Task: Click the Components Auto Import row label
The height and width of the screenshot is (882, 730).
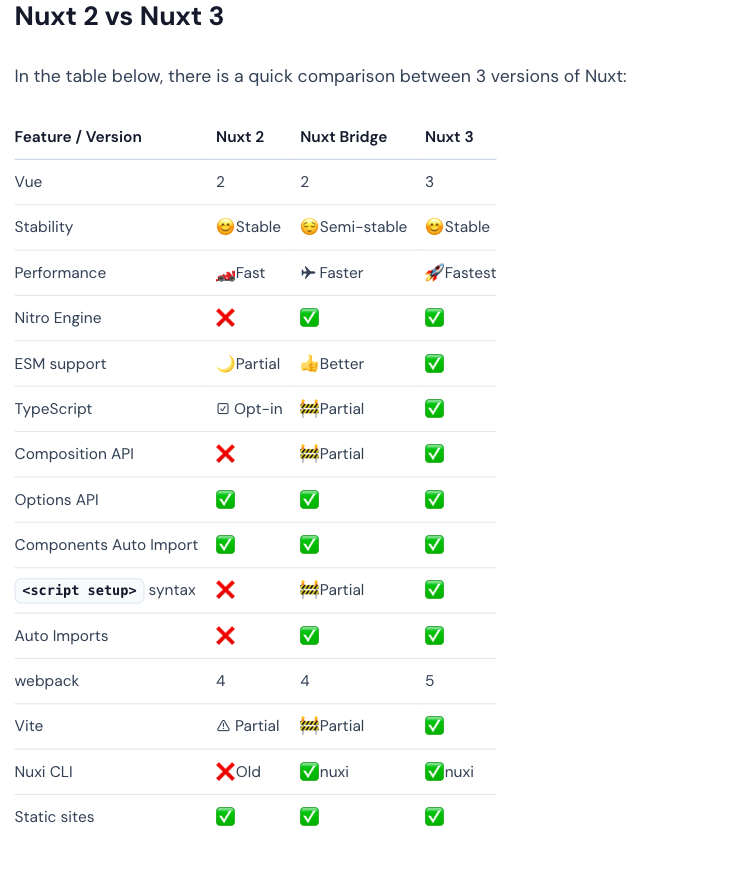Action: 106,544
